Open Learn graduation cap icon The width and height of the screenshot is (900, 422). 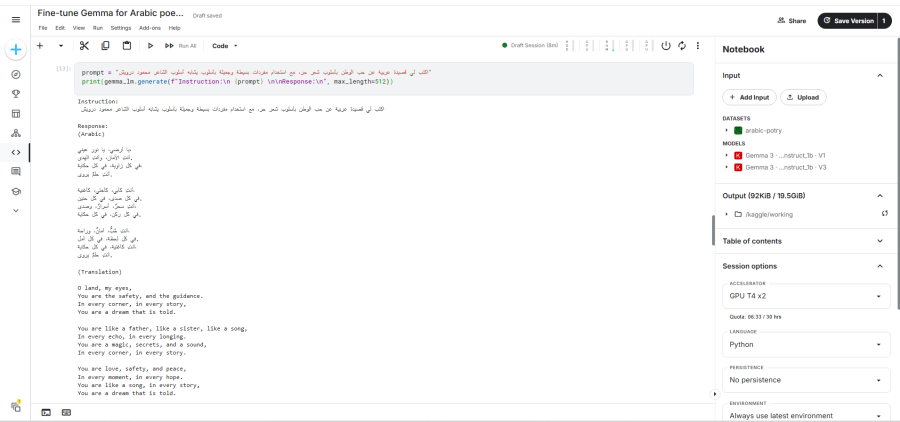15,191
